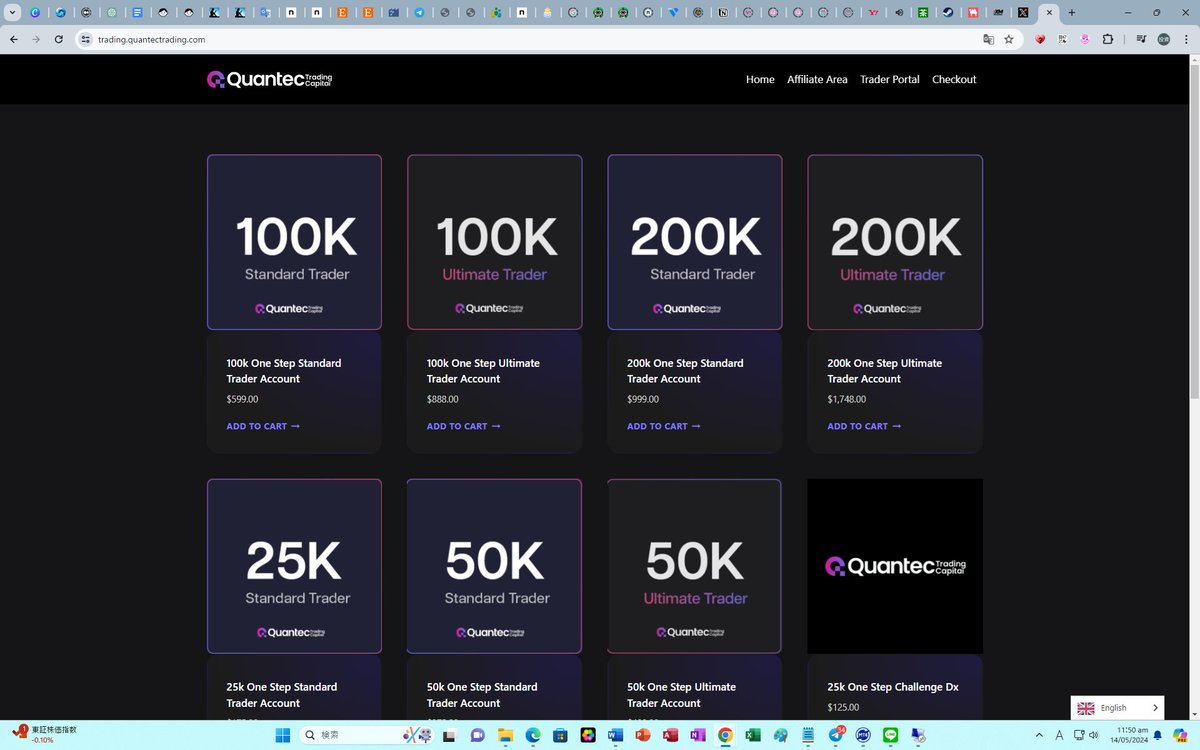Open 200K Ultimate Trader product image
This screenshot has width=1200, height=750.
(895, 242)
